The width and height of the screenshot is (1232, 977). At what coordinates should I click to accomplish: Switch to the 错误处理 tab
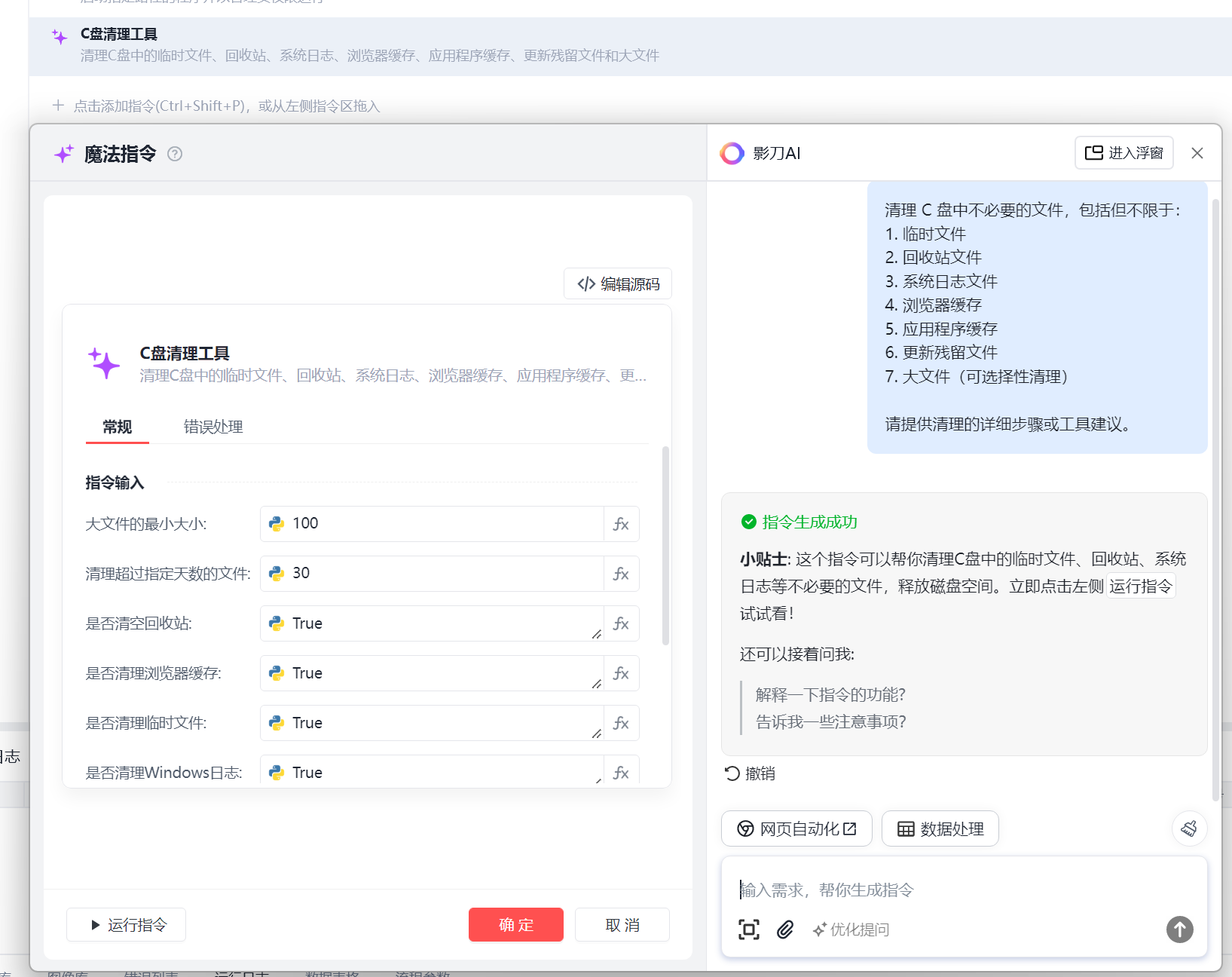click(x=213, y=427)
